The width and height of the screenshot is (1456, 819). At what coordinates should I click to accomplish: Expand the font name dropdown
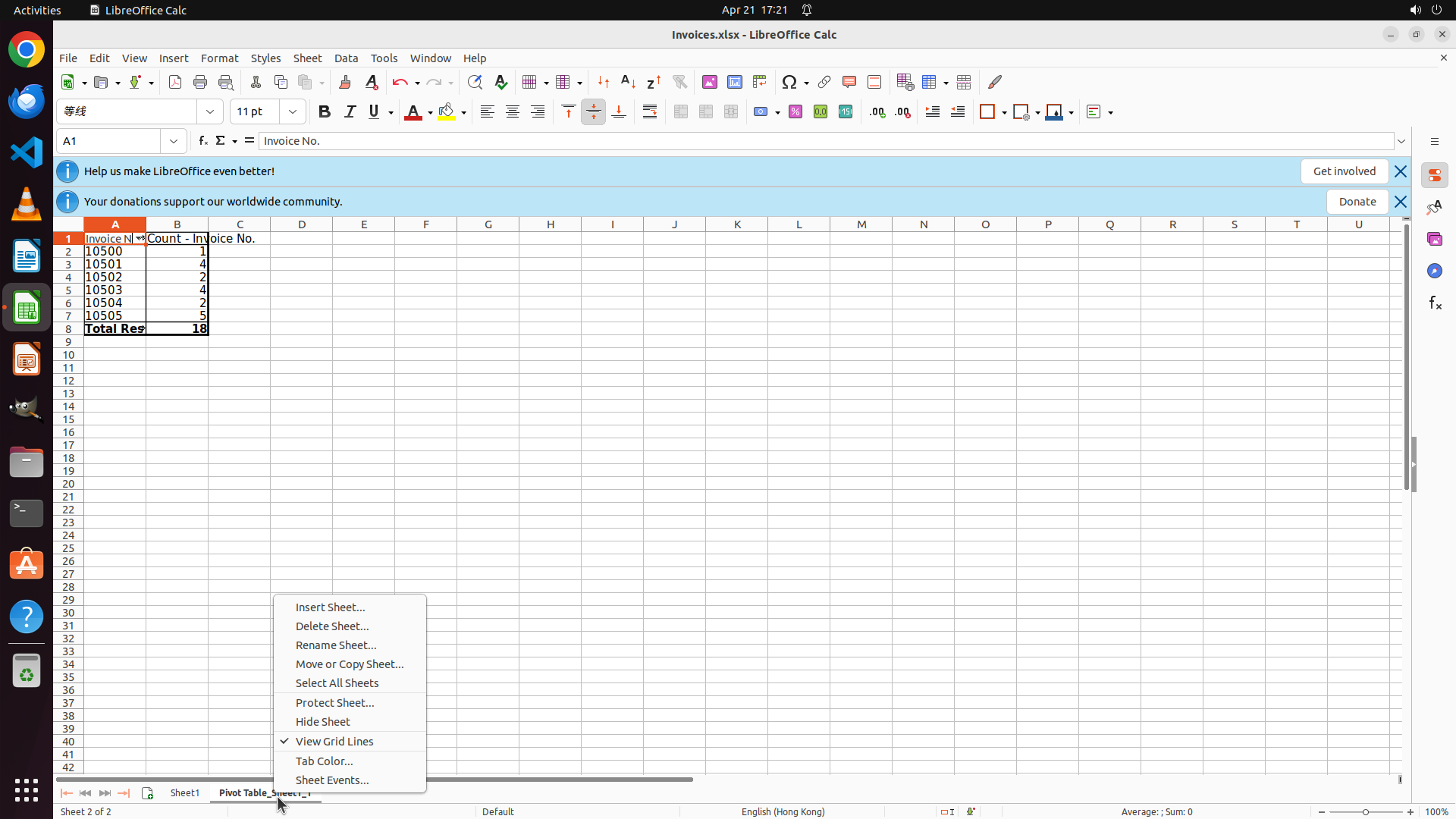(210, 112)
